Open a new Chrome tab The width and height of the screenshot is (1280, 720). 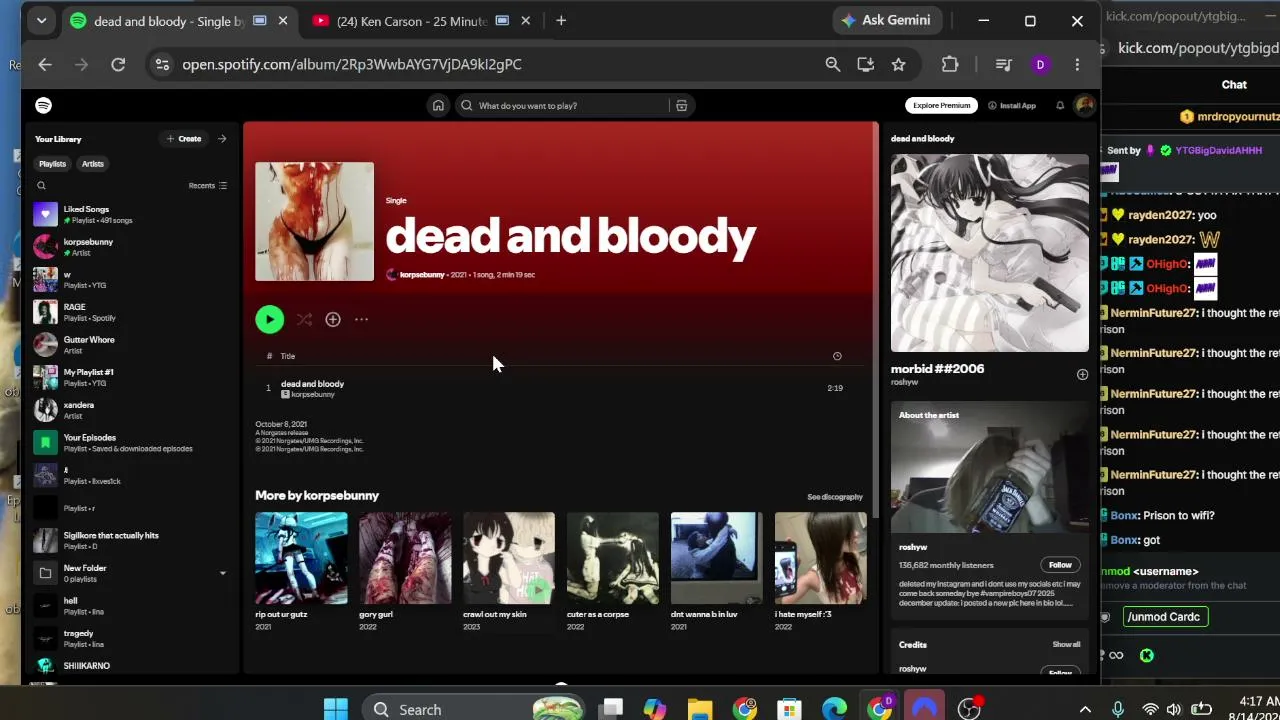point(561,21)
